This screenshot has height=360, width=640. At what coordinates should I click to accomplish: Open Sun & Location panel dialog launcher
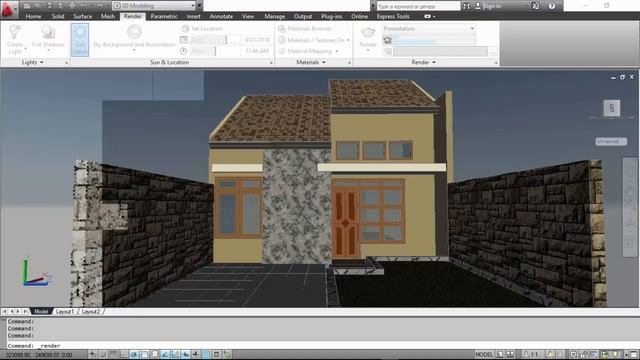point(271,63)
